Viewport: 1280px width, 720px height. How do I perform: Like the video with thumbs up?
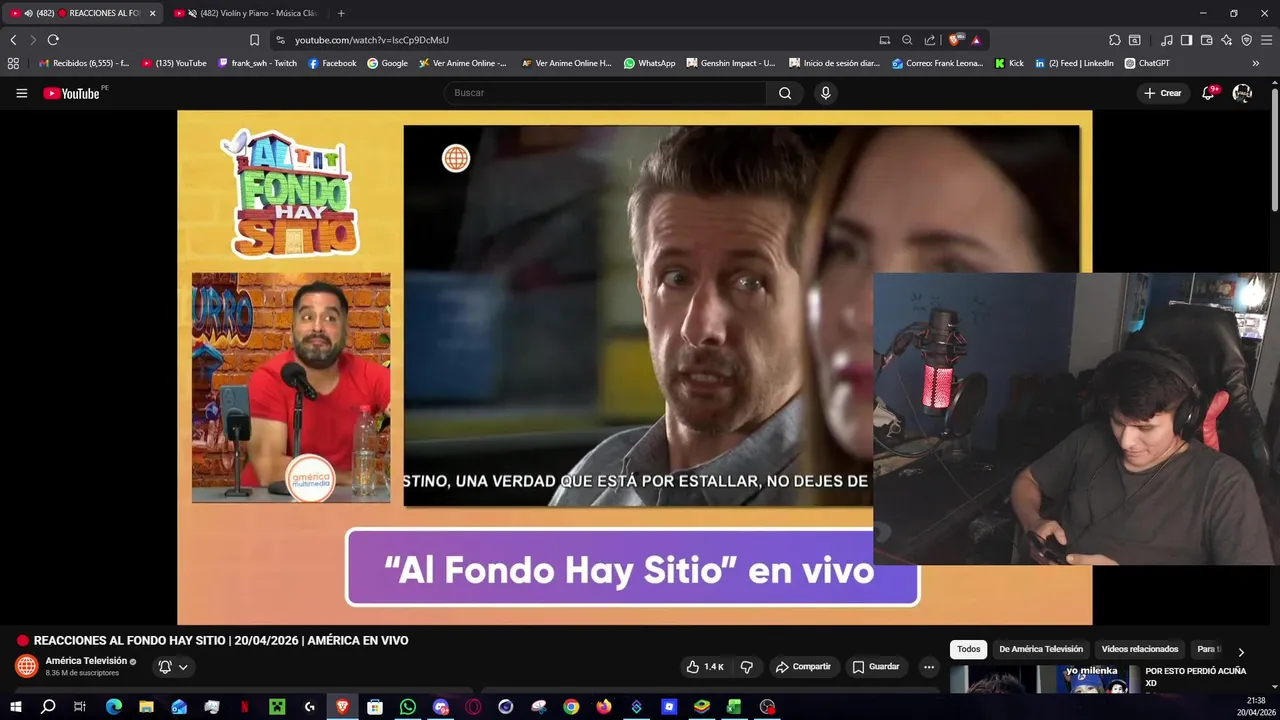pyautogui.click(x=705, y=667)
